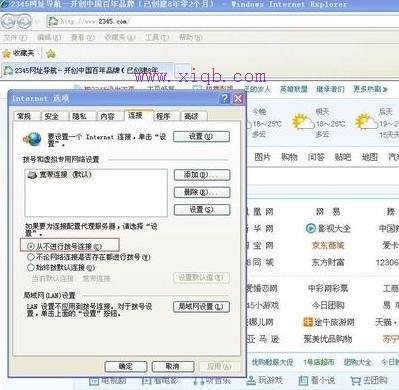The image size is (399, 390).
Task: Click tomorrow's (明天) weather sun icon
Action: [x=303, y=122]
